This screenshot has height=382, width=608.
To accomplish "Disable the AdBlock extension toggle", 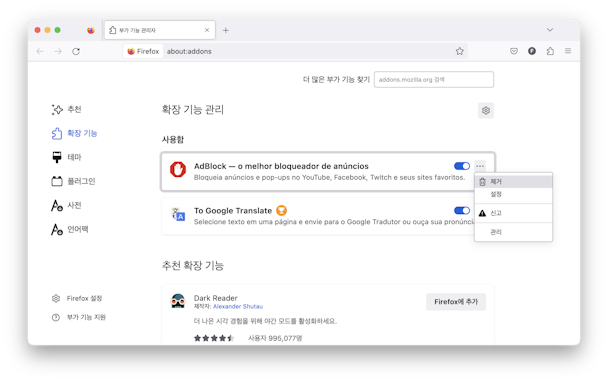I will tap(462, 166).
